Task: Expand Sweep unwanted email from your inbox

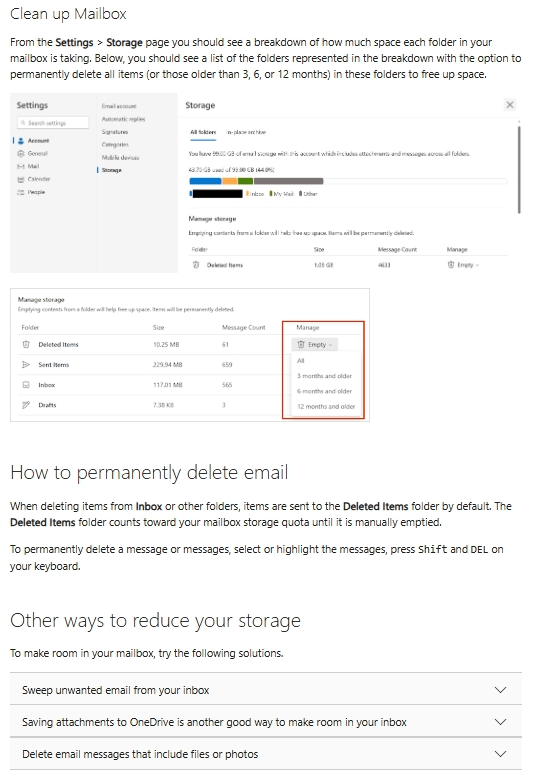Action: coord(266,690)
